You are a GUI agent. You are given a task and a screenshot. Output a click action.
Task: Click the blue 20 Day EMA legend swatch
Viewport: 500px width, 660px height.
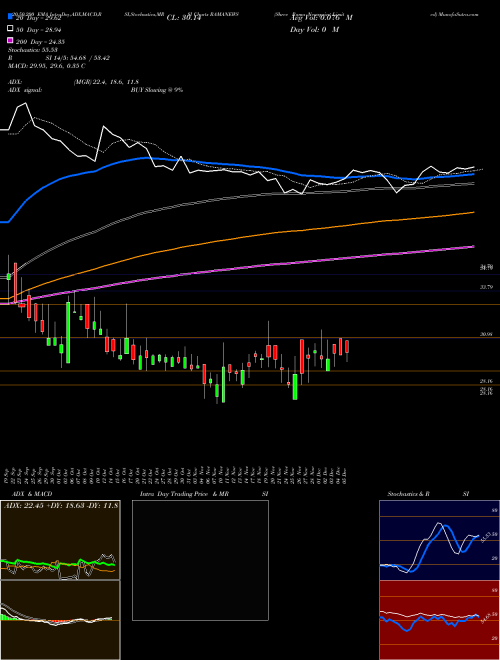[x=10, y=17]
